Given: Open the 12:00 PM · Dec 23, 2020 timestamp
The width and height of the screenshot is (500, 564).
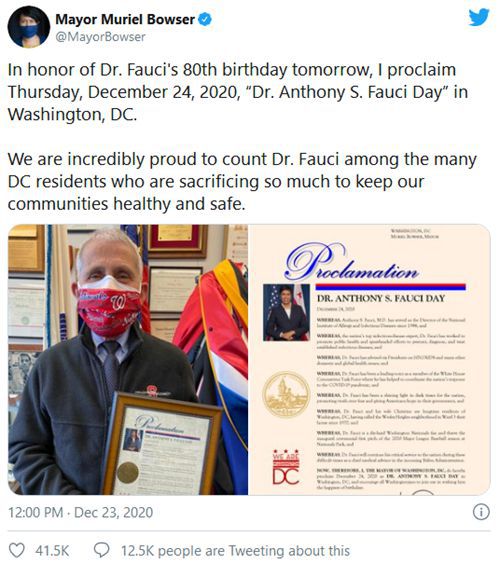Looking at the screenshot, I should tap(81, 512).
